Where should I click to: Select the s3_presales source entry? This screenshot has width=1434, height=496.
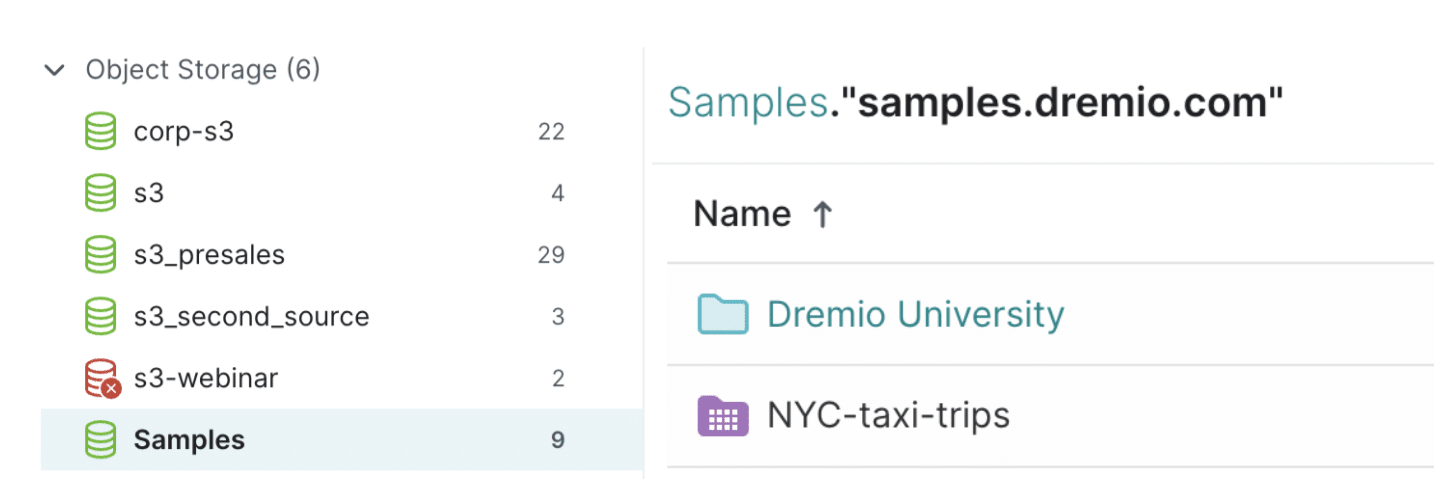pos(342,255)
